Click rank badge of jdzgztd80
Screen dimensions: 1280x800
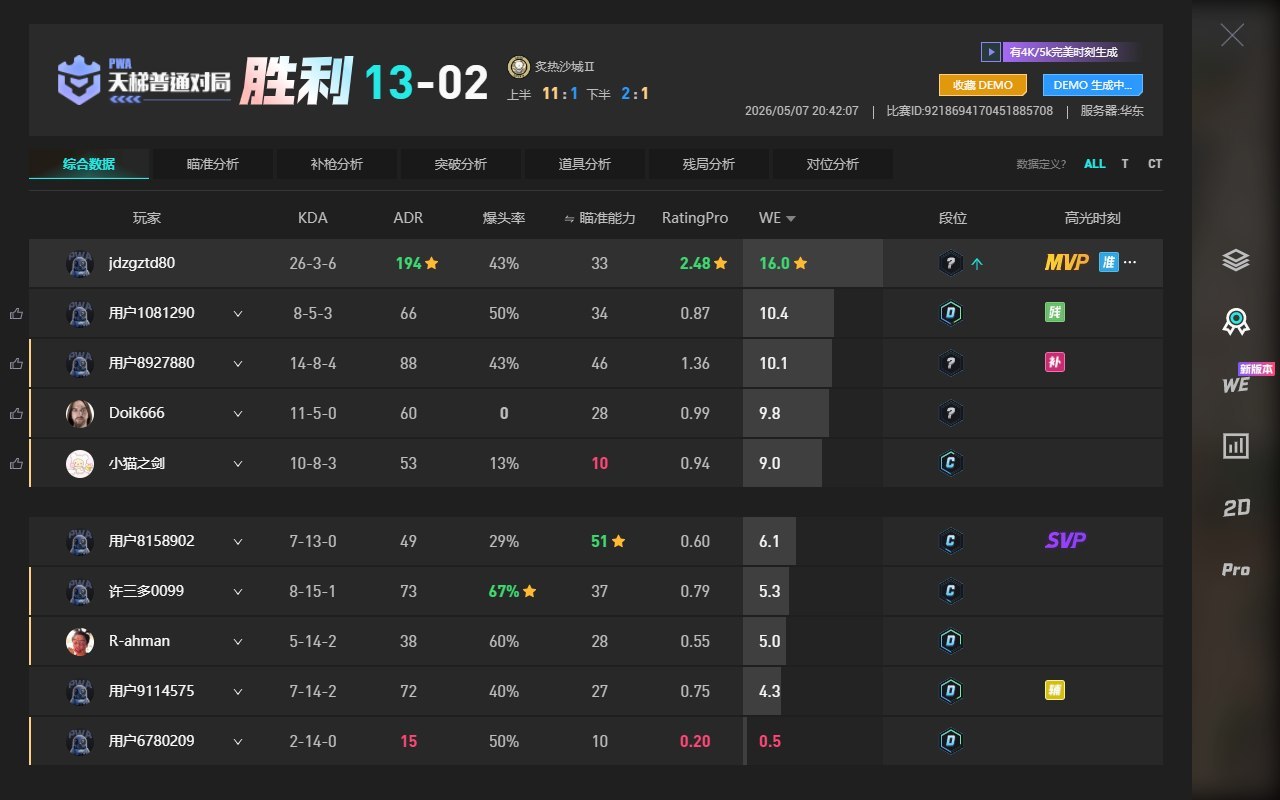coord(950,263)
